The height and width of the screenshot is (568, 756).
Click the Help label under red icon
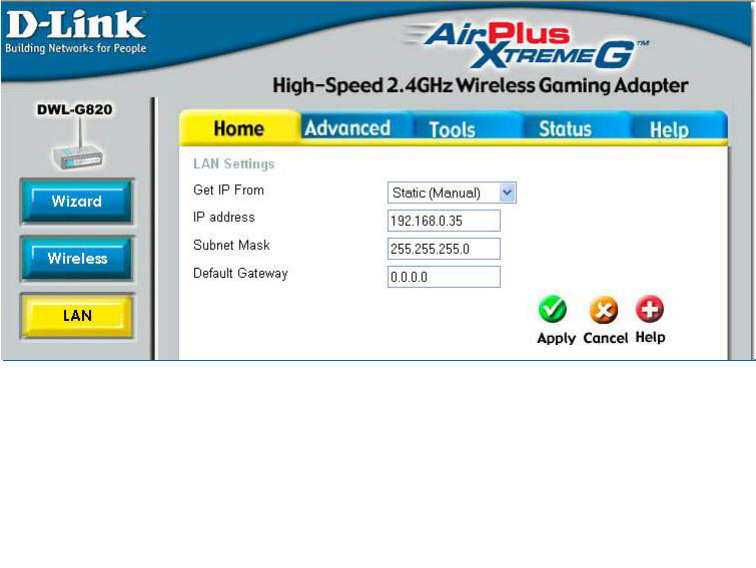pyautogui.click(x=650, y=338)
